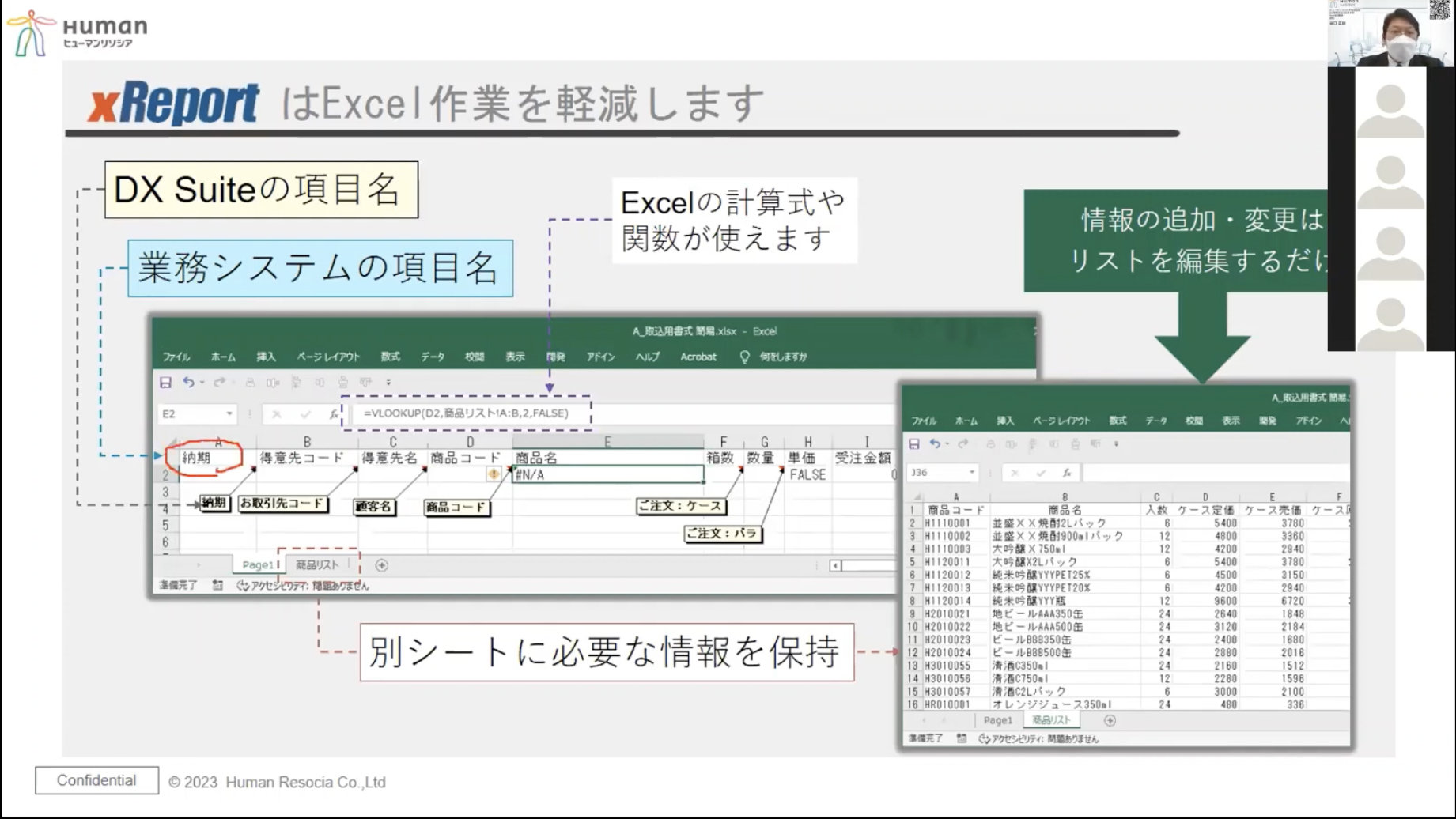This screenshot has width=1456, height=819.
Task: Click the yellow error warning icon near #N/A
Action: 494,474
